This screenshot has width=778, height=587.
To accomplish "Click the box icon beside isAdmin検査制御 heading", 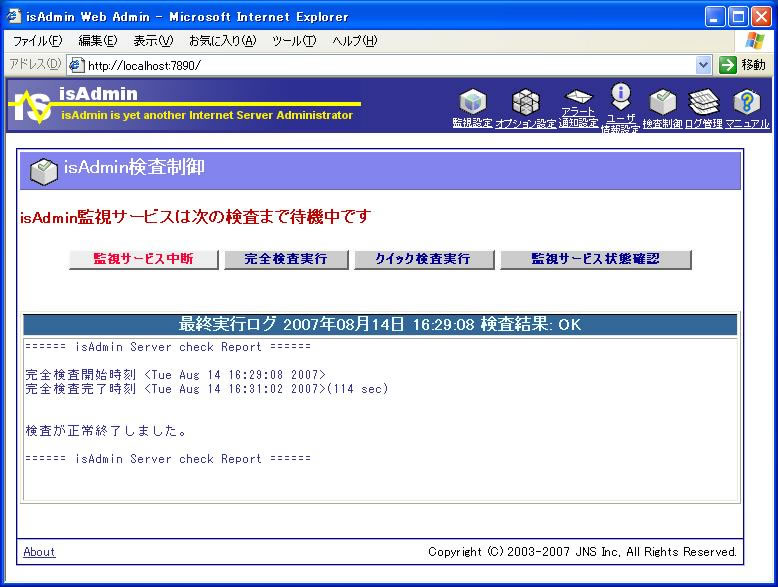I will click(43, 171).
